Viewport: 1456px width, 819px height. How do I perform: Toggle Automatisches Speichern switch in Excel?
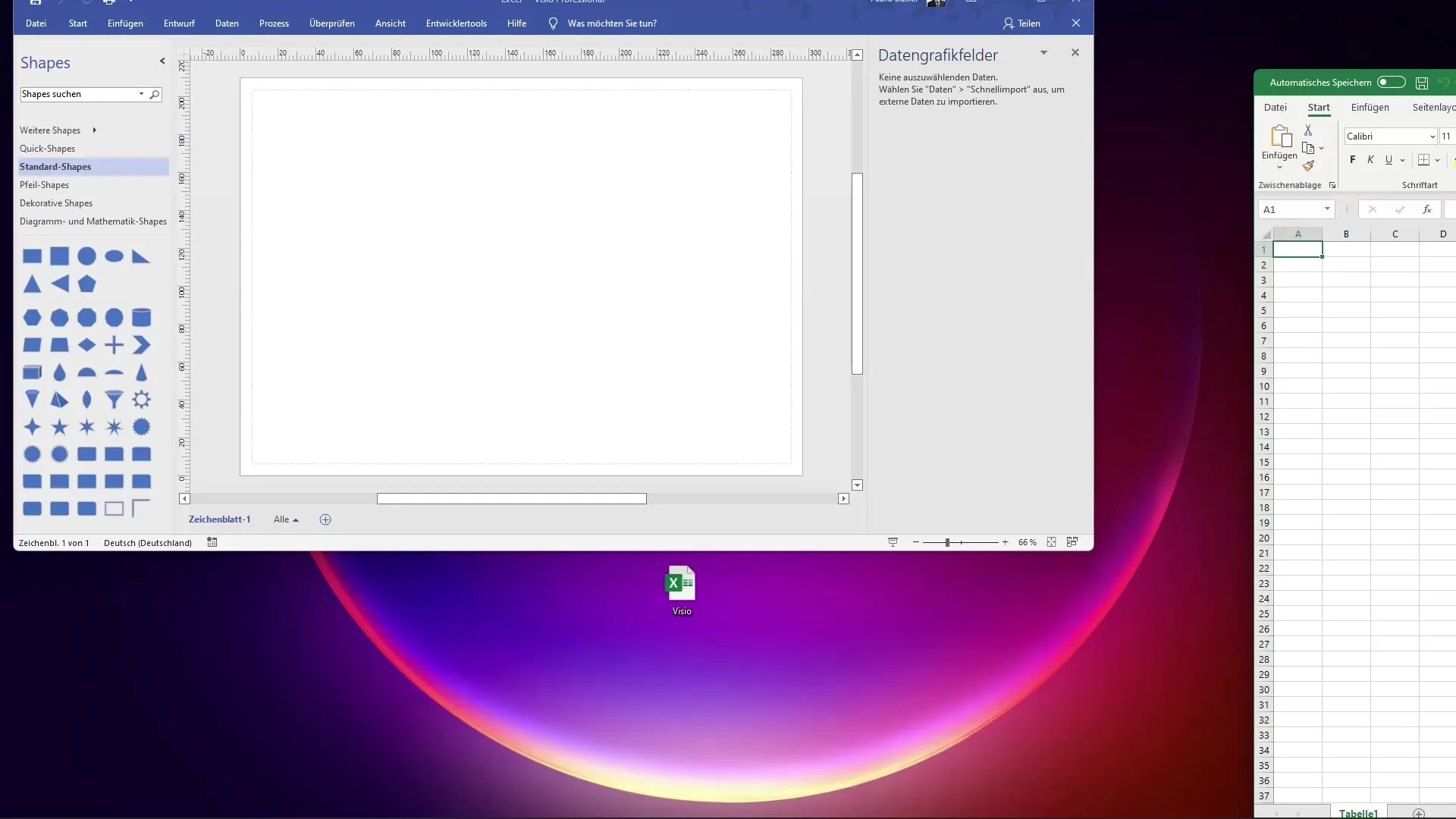1392,82
